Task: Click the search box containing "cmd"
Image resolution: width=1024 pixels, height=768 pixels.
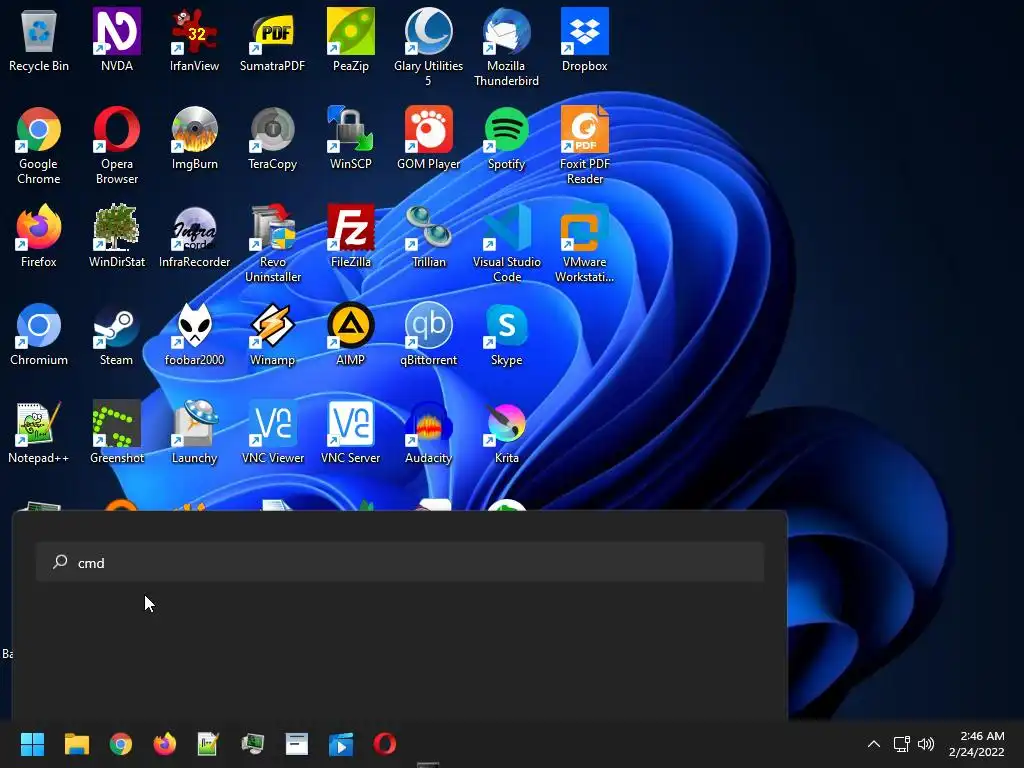Action: point(400,562)
